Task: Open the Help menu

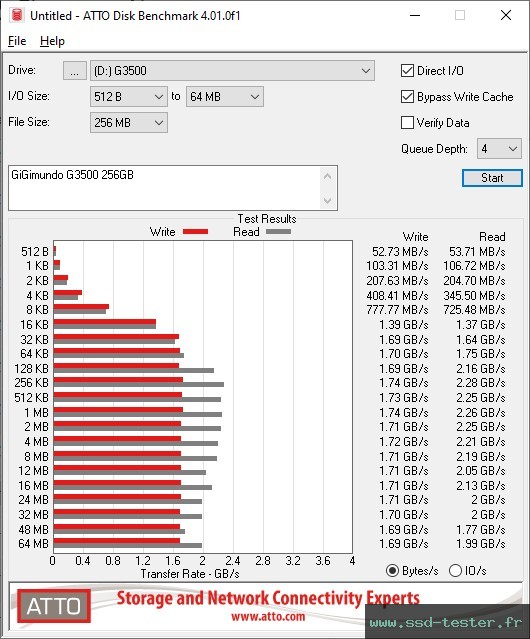Action: [52, 41]
